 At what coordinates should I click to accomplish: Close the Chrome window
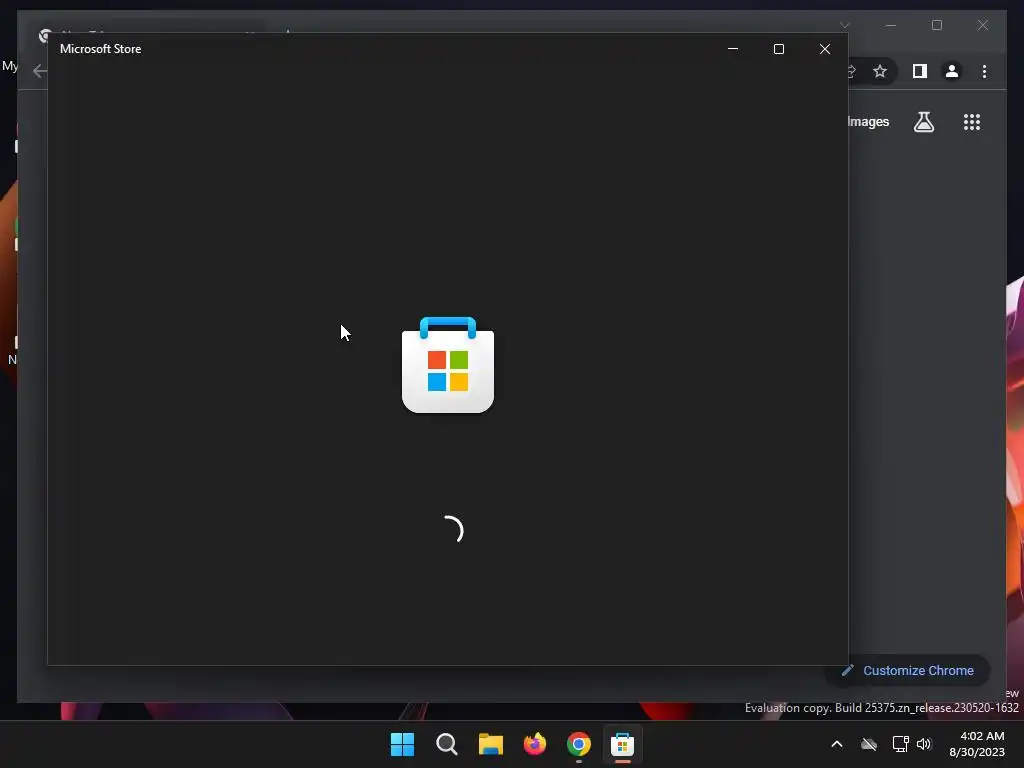[982, 25]
